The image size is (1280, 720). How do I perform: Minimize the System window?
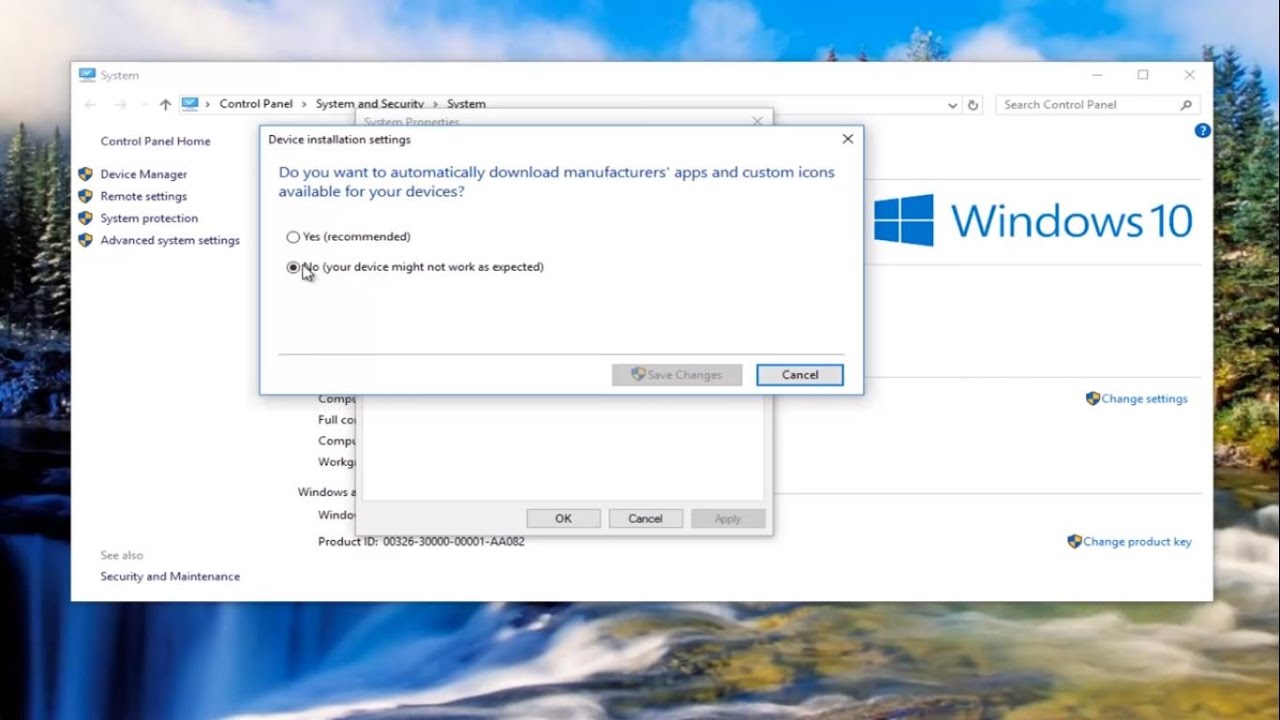tap(1097, 75)
